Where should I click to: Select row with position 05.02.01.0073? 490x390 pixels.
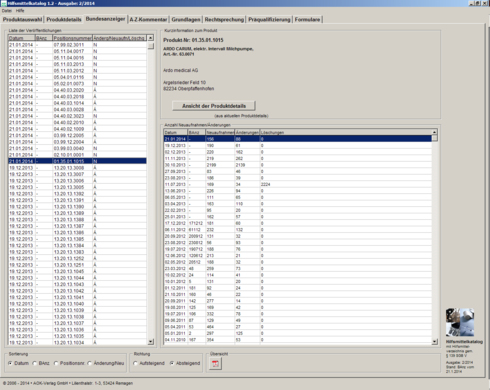pyautogui.click(x=77, y=84)
